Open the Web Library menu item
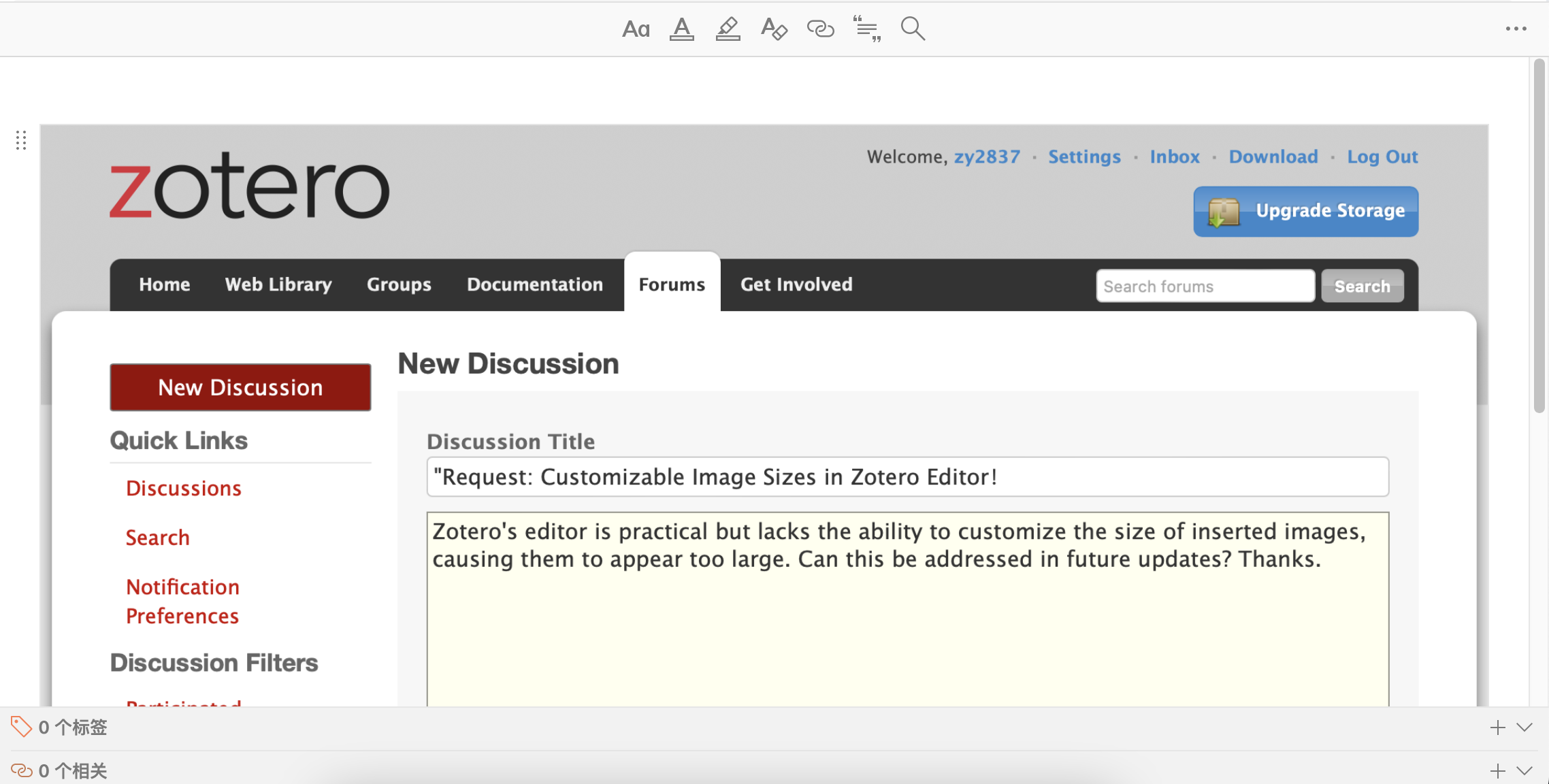This screenshot has height=784, width=1549. [278, 284]
